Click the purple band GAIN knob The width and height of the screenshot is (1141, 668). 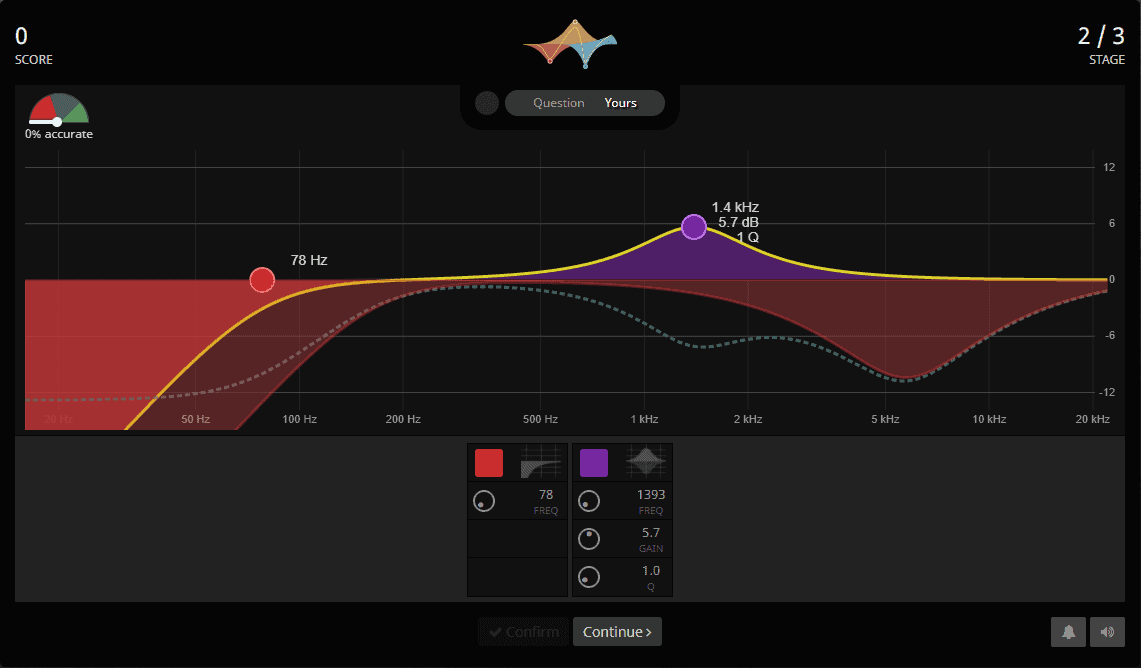tap(589, 539)
